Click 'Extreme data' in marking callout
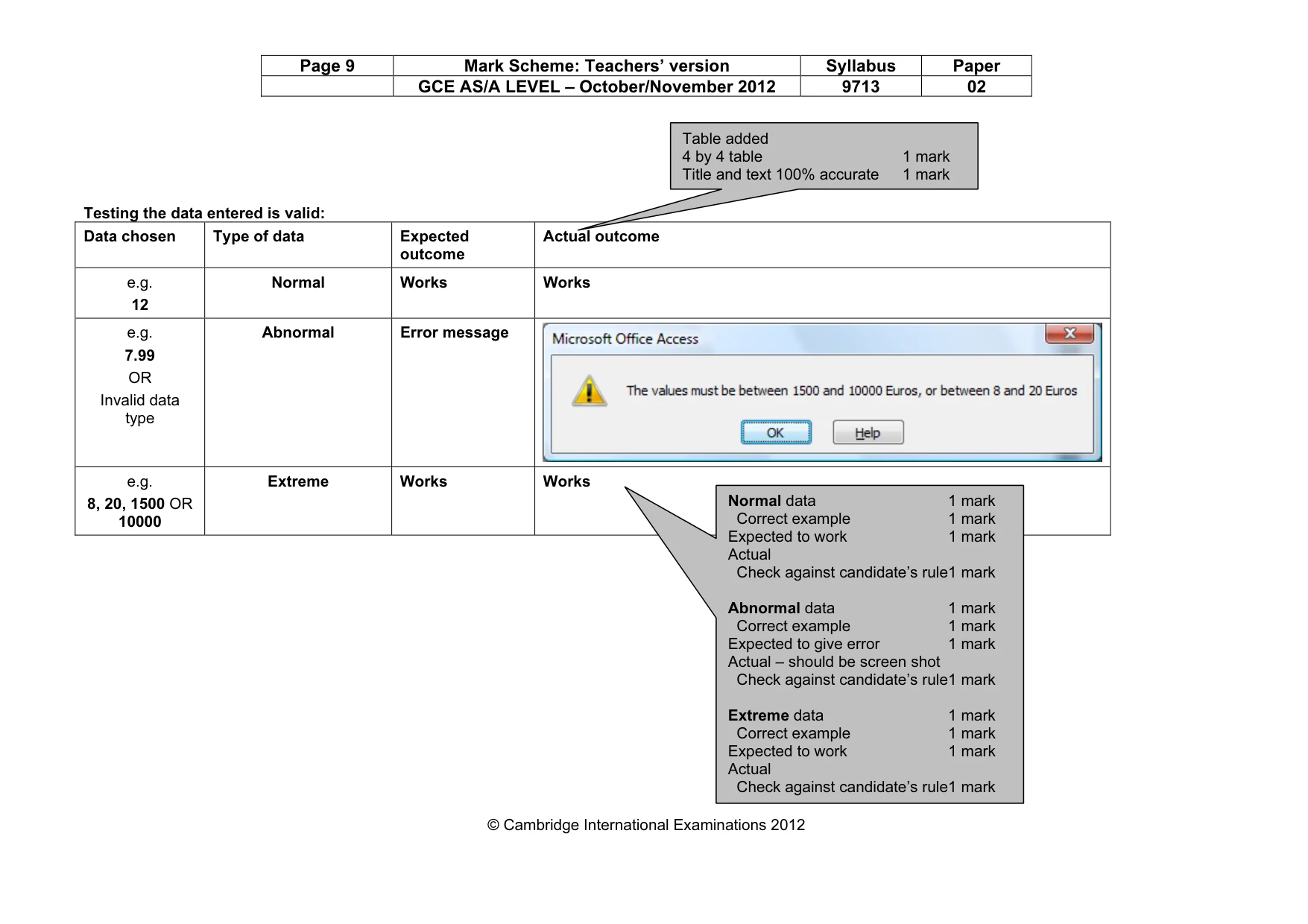1308x924 pixels. [776, 715]
